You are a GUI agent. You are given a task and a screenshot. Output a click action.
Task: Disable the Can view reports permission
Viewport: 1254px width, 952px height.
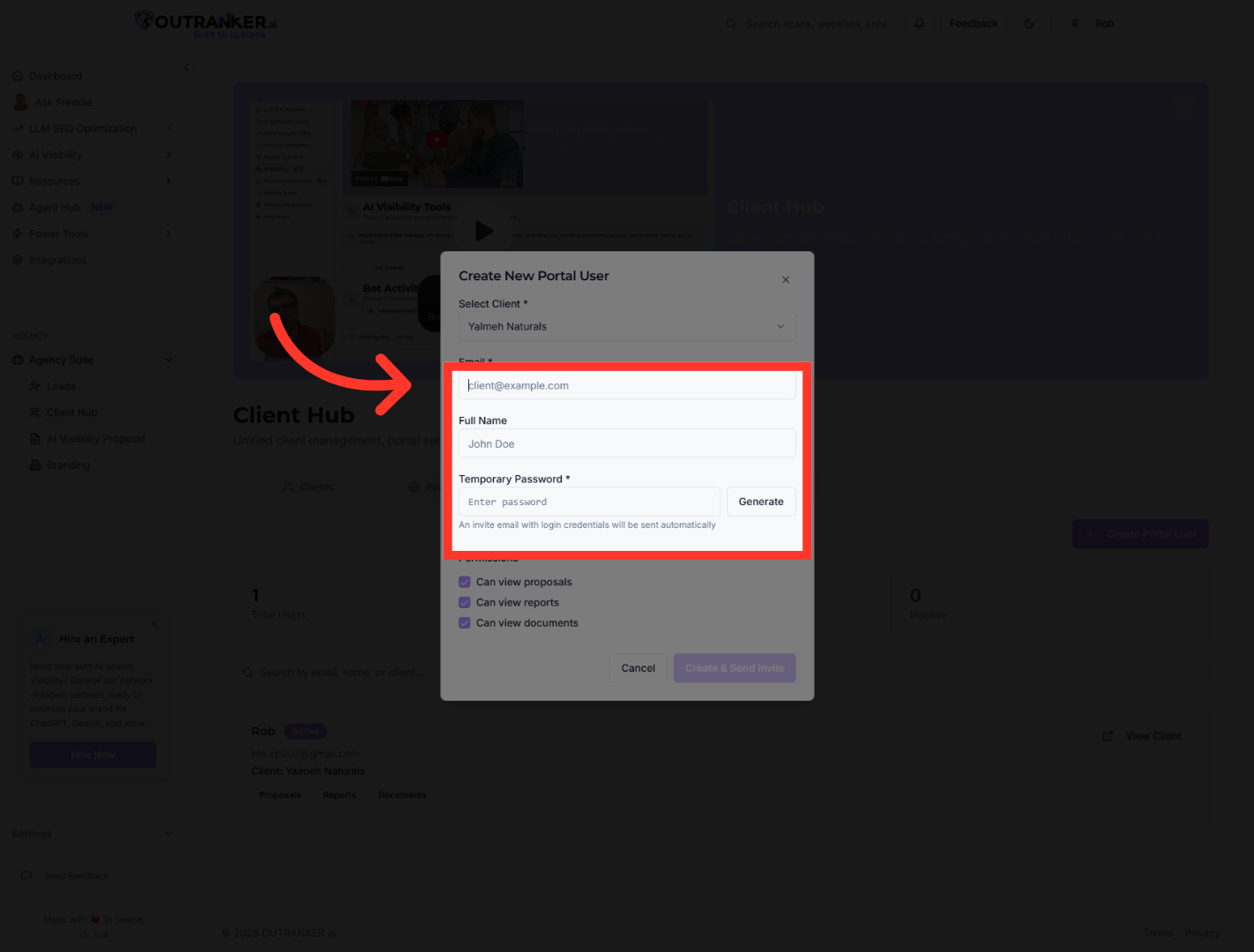point(465,602)
